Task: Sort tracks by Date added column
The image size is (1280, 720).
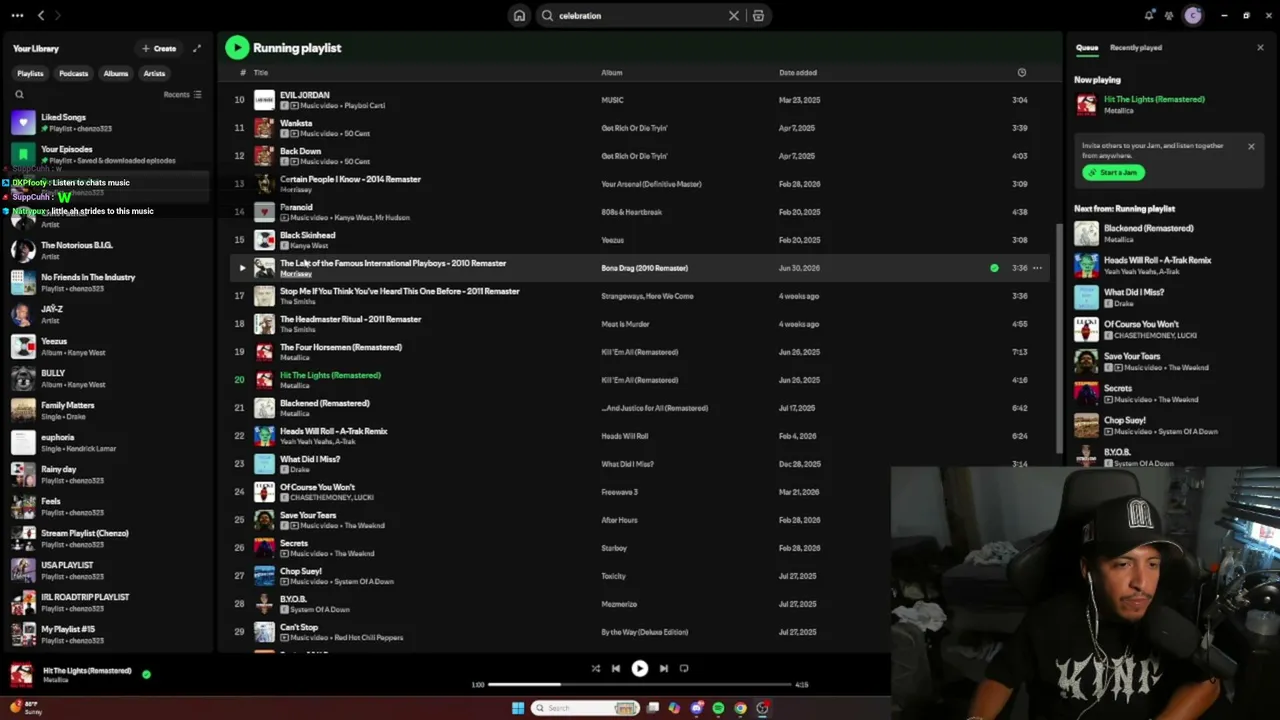Action: point(798,73)
